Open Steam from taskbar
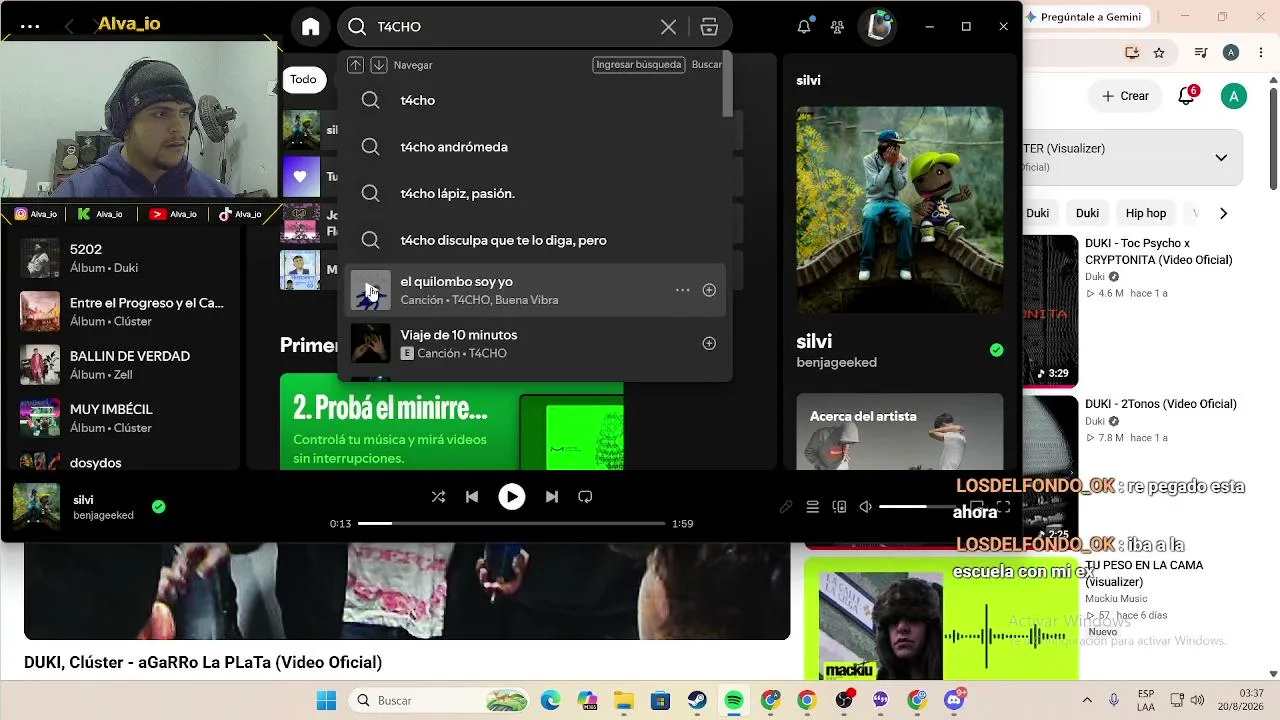 coord(696,700)
